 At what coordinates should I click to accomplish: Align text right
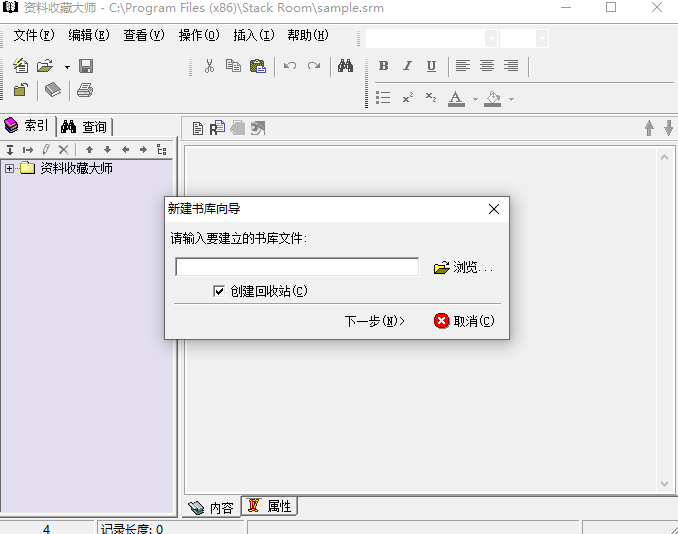point(511,66)
